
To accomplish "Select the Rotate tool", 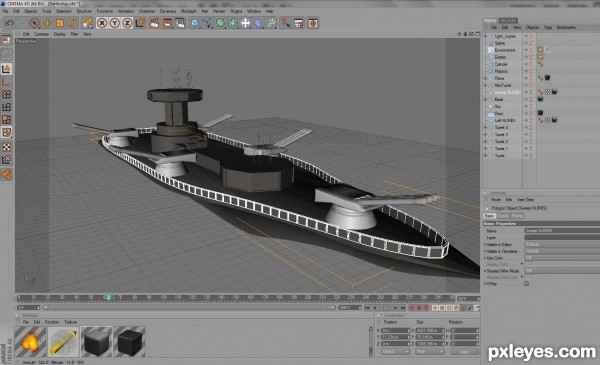I will point(72,23).
